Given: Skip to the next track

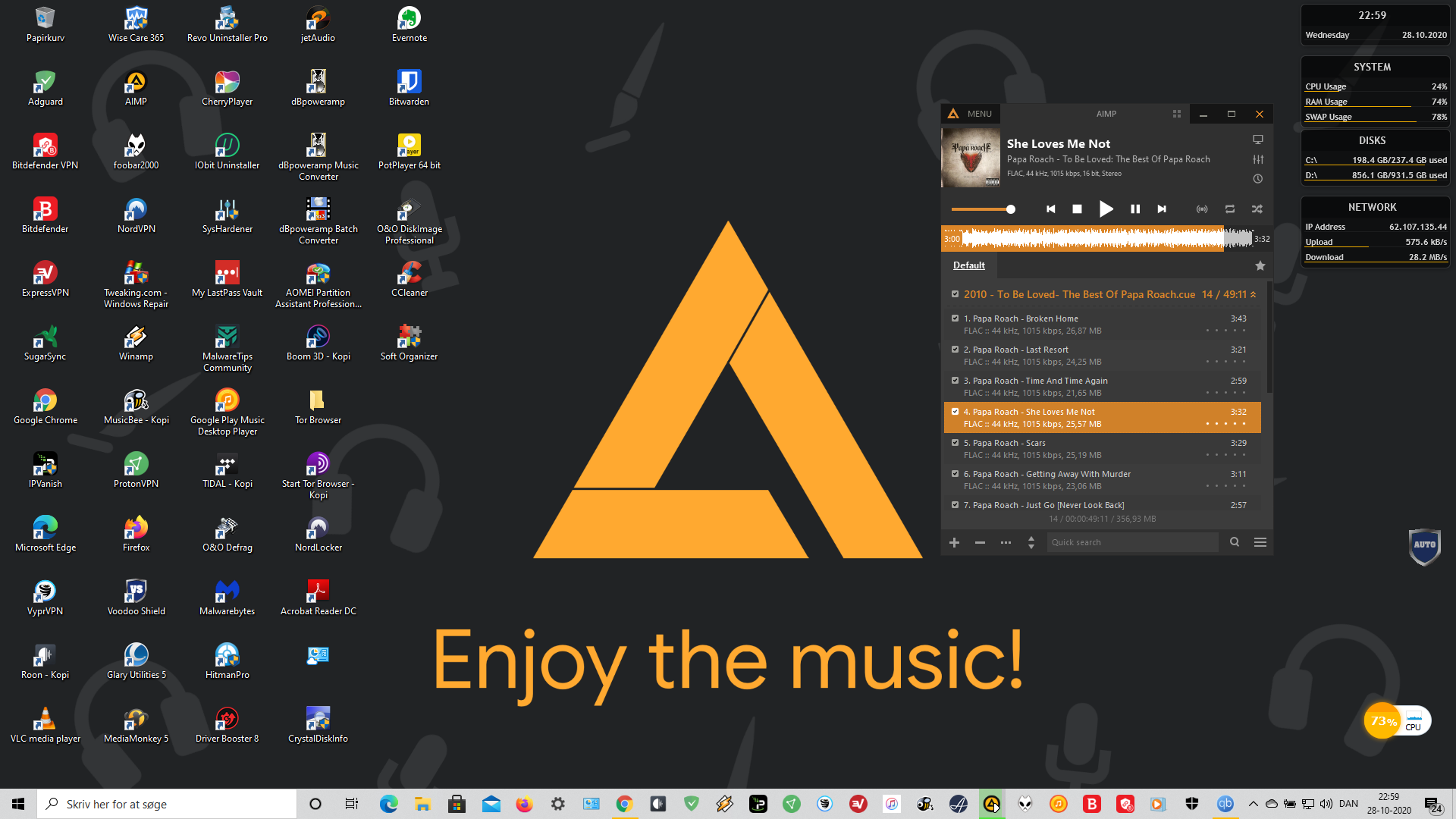Looking at the screenshot, I should (x=1162, y=209).
